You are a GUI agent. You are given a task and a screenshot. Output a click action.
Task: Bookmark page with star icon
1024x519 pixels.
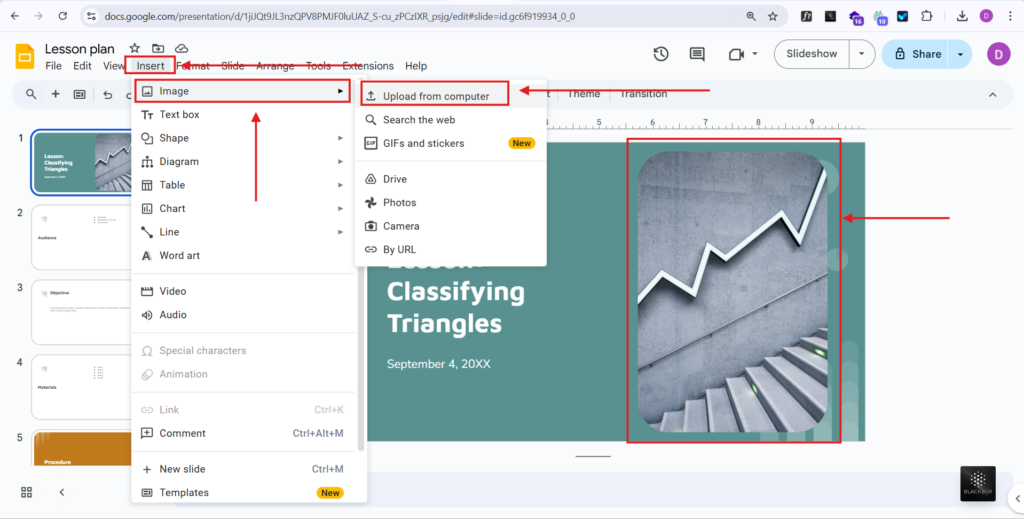773,16
